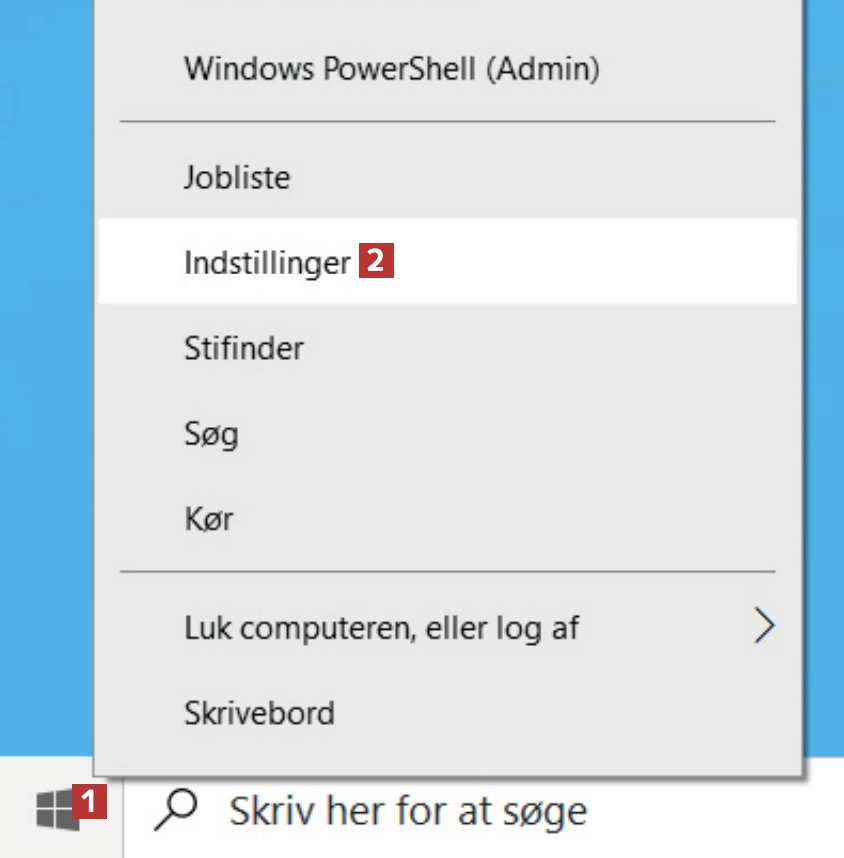This screenshot has width=844, height=858.
Task: Open the Kør dialog entry
Action: 208,520
